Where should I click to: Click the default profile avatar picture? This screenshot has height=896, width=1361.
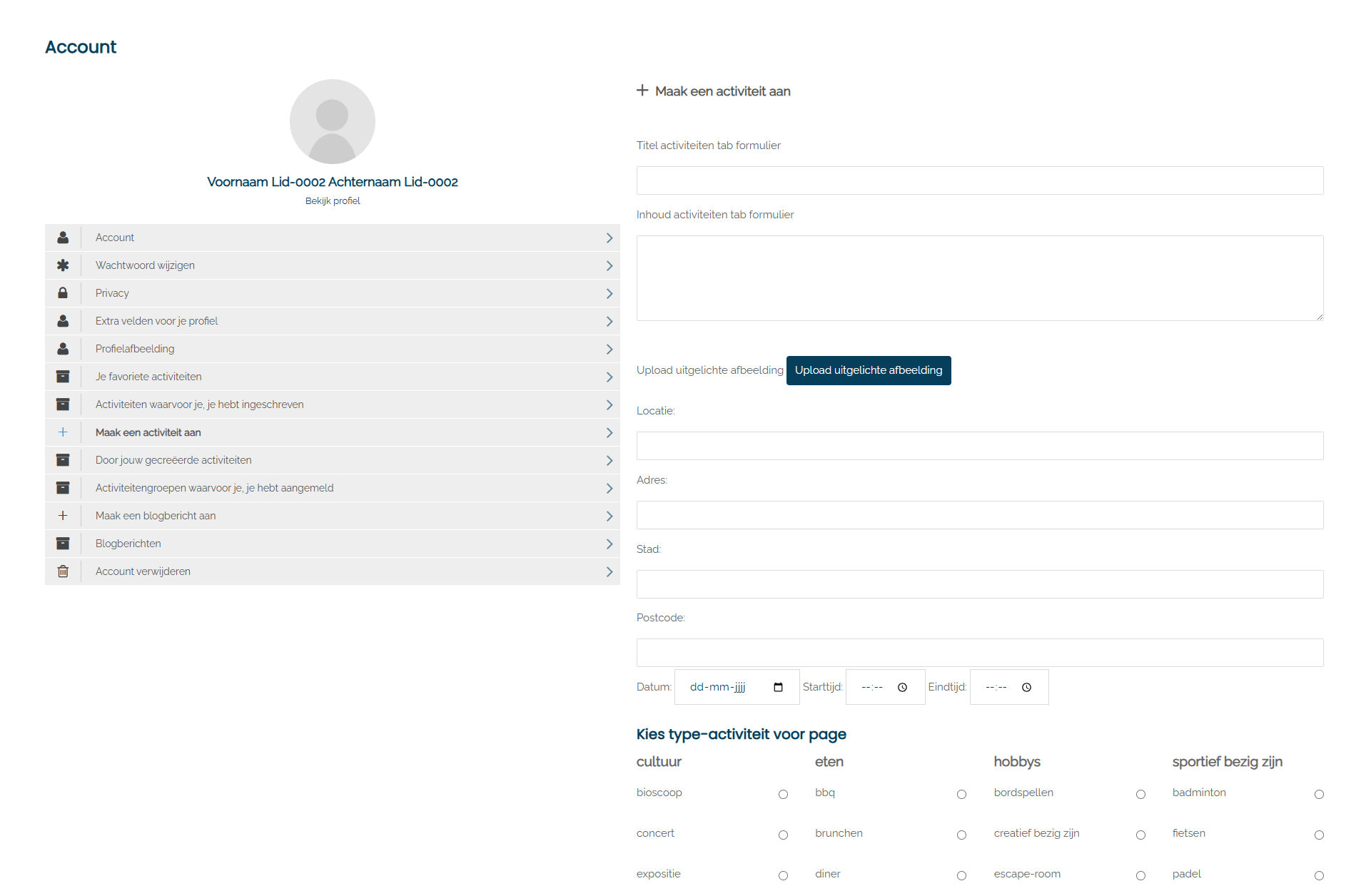(x=333, y=121)
